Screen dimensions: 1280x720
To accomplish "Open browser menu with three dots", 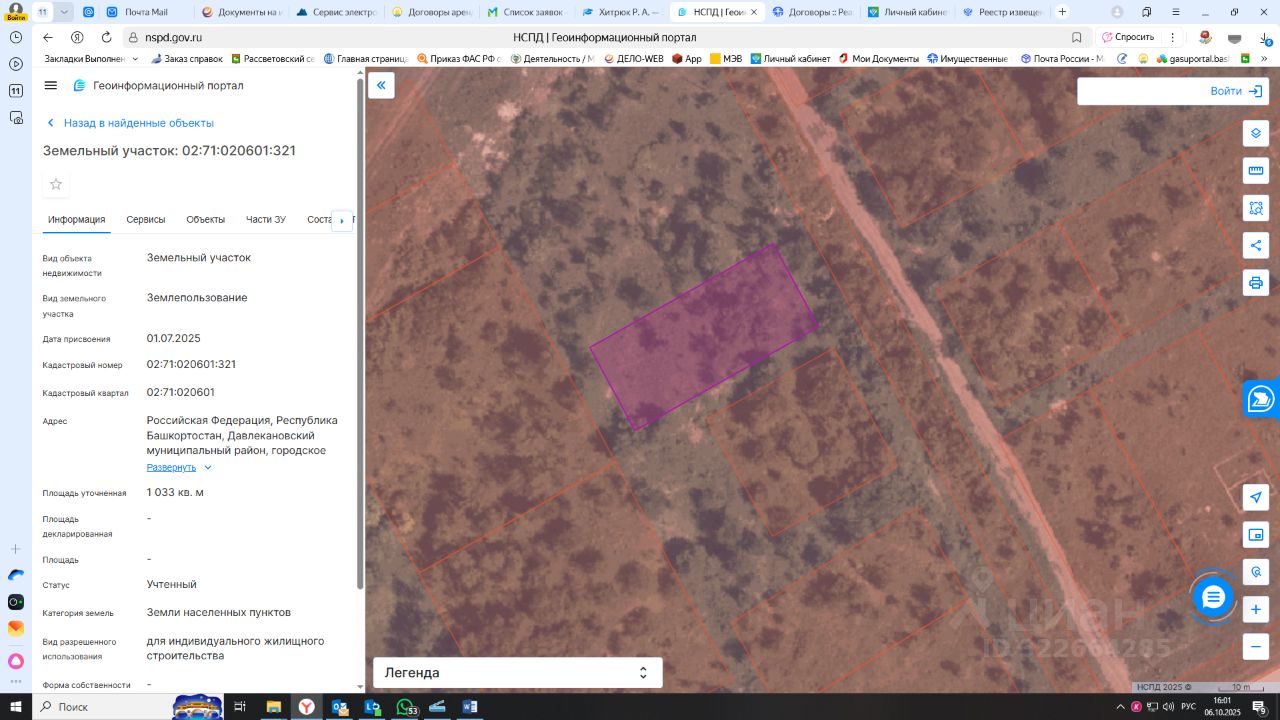I will tap(1173, 37).
